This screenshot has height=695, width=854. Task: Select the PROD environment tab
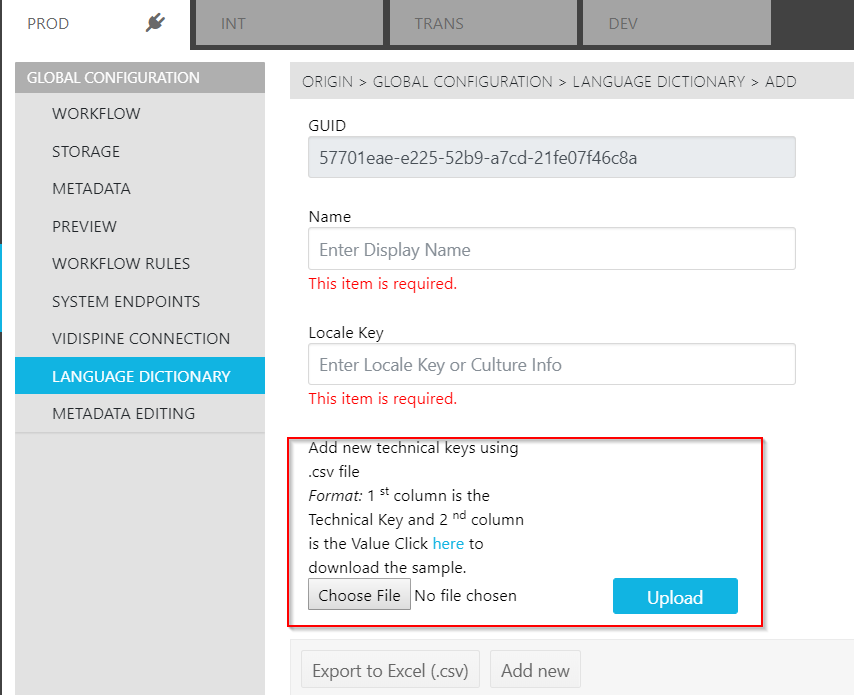(48, 24)
